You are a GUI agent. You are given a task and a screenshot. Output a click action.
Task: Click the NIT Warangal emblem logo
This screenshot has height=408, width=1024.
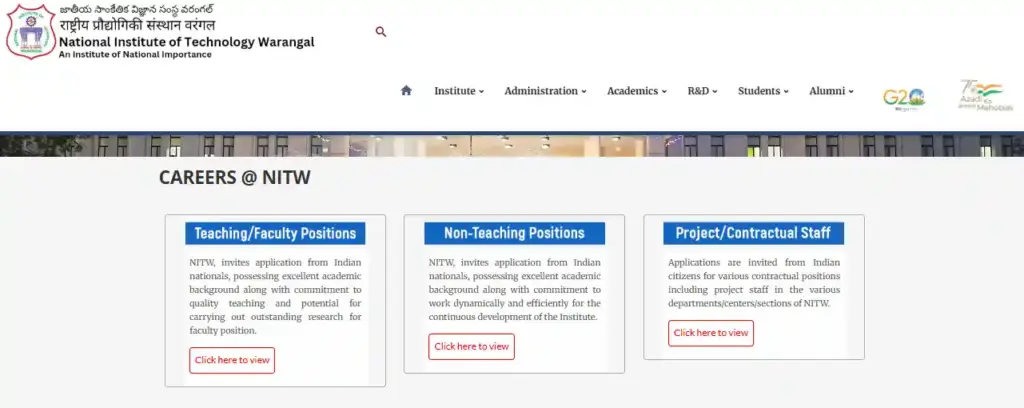tap(30, 32)
